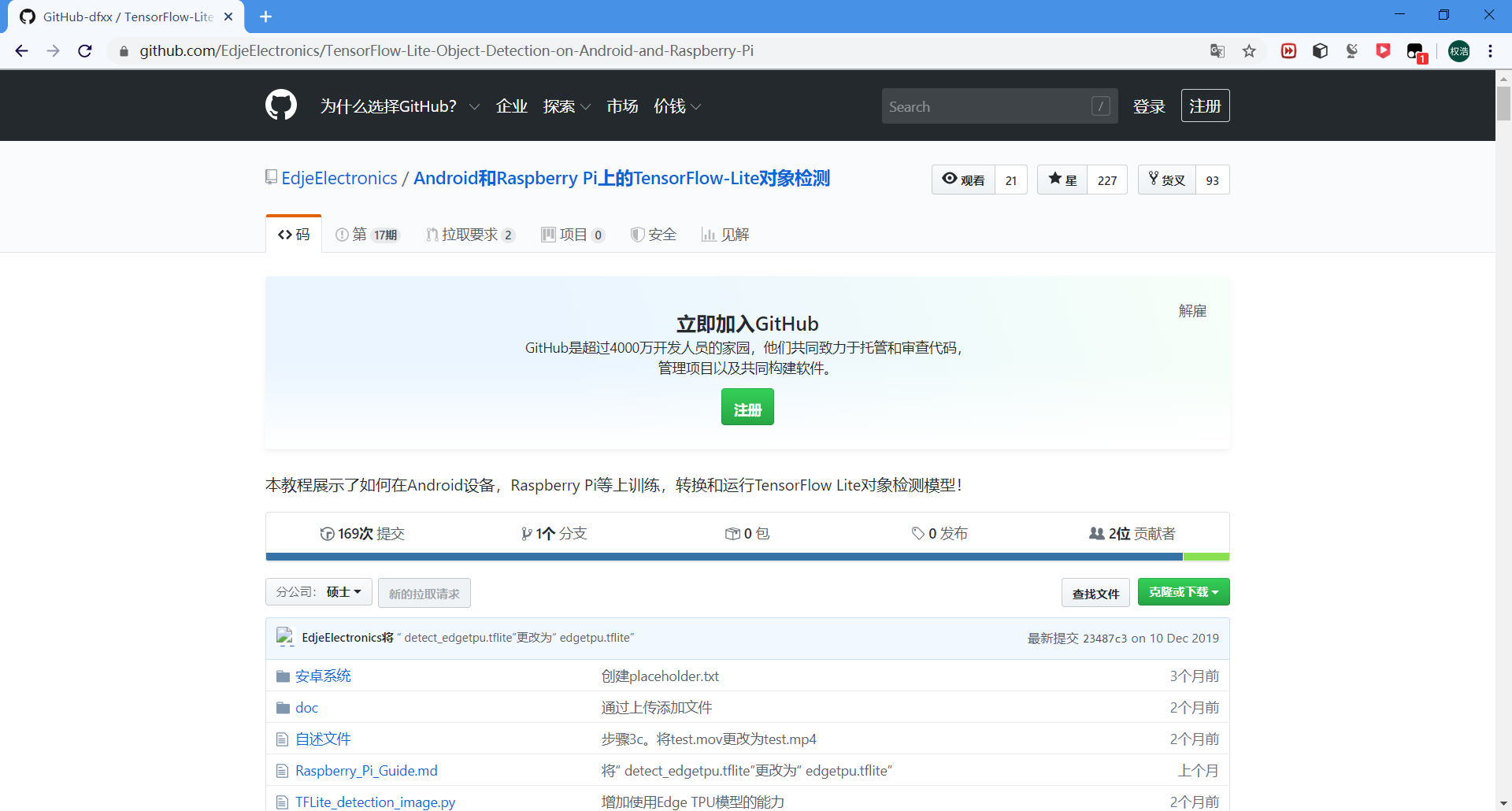The width and height of the screenshot is (1512, 811).
Task: Open the Google Translate page icon
Action: coord(1217,51)
